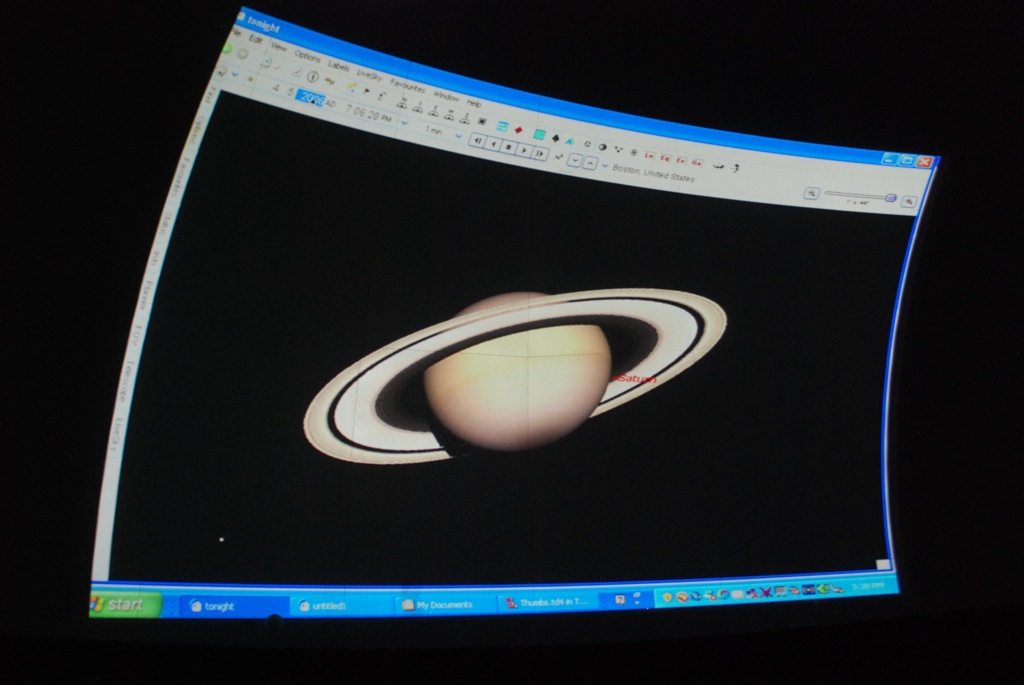Toggle the galactic 'Ga' guide button

tap(696, 162)
